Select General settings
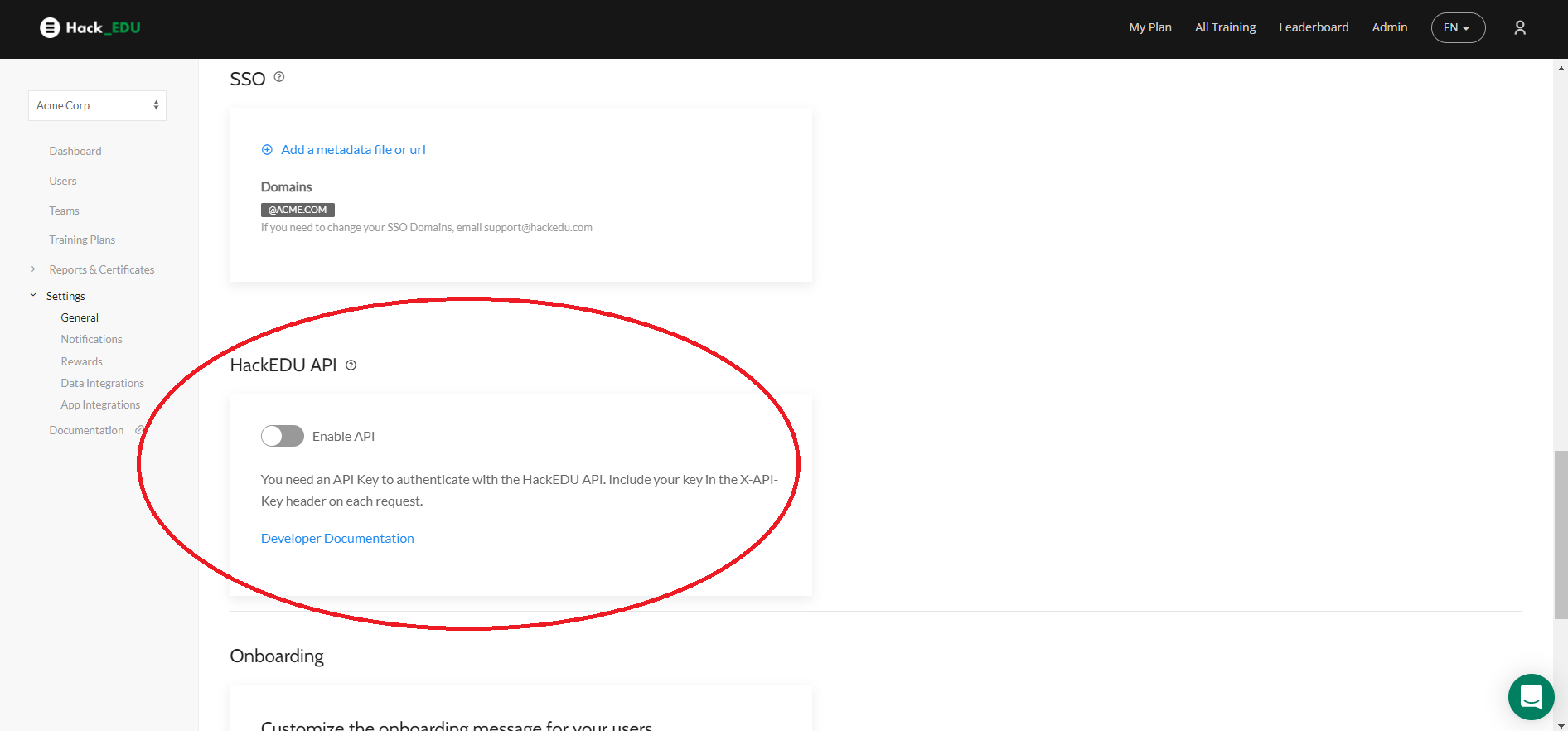Viewport: 1568px width, 731px height. click(80, 317)
